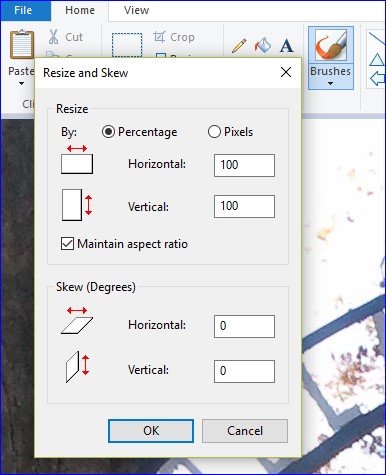Select the Percentage radio button
Image resolution: width=386 pixels, height=475 pixels.
[108, 132]
